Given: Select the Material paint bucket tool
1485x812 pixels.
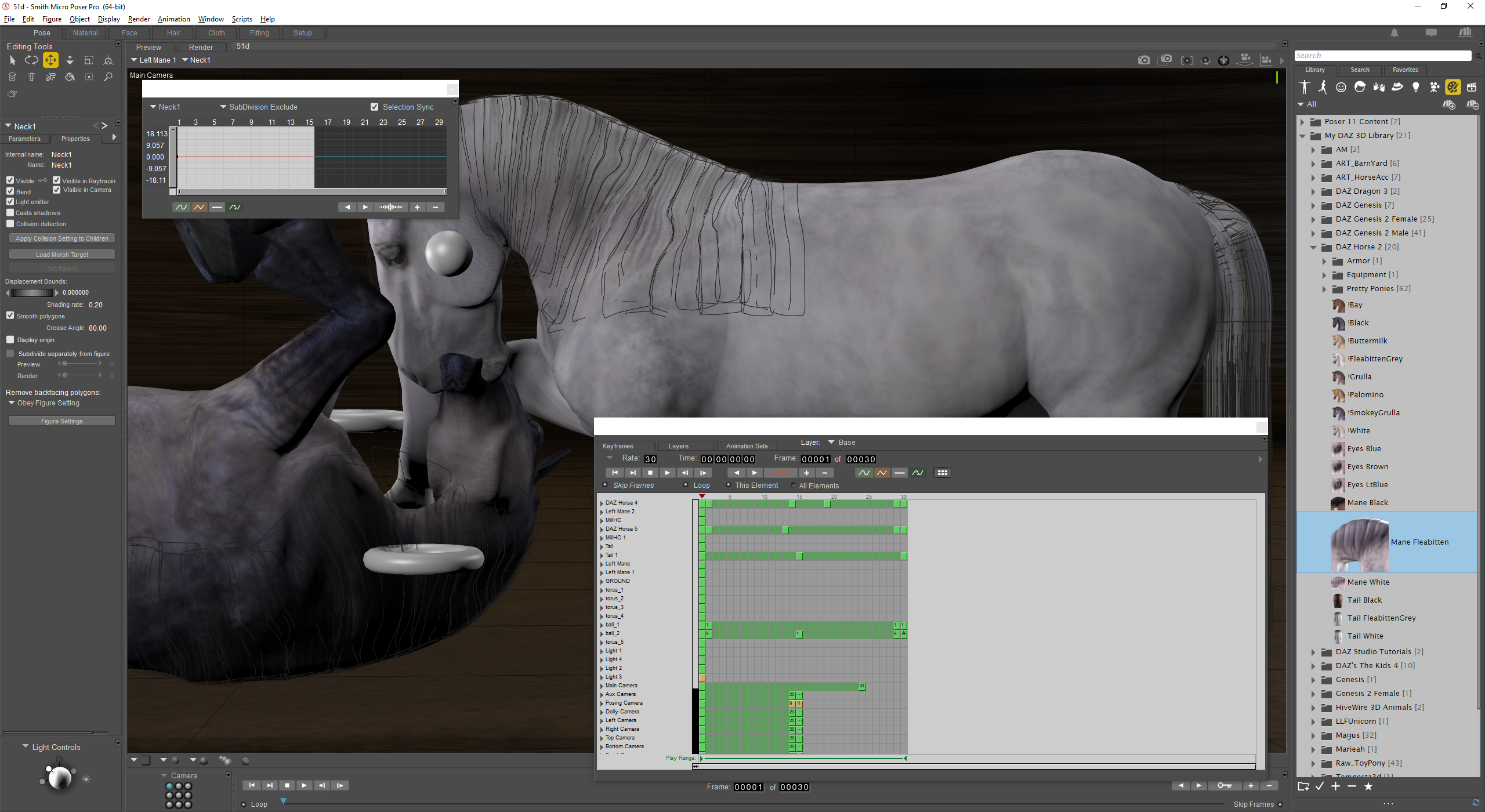Looking at the screenshot, I should [x=70, y=77].
